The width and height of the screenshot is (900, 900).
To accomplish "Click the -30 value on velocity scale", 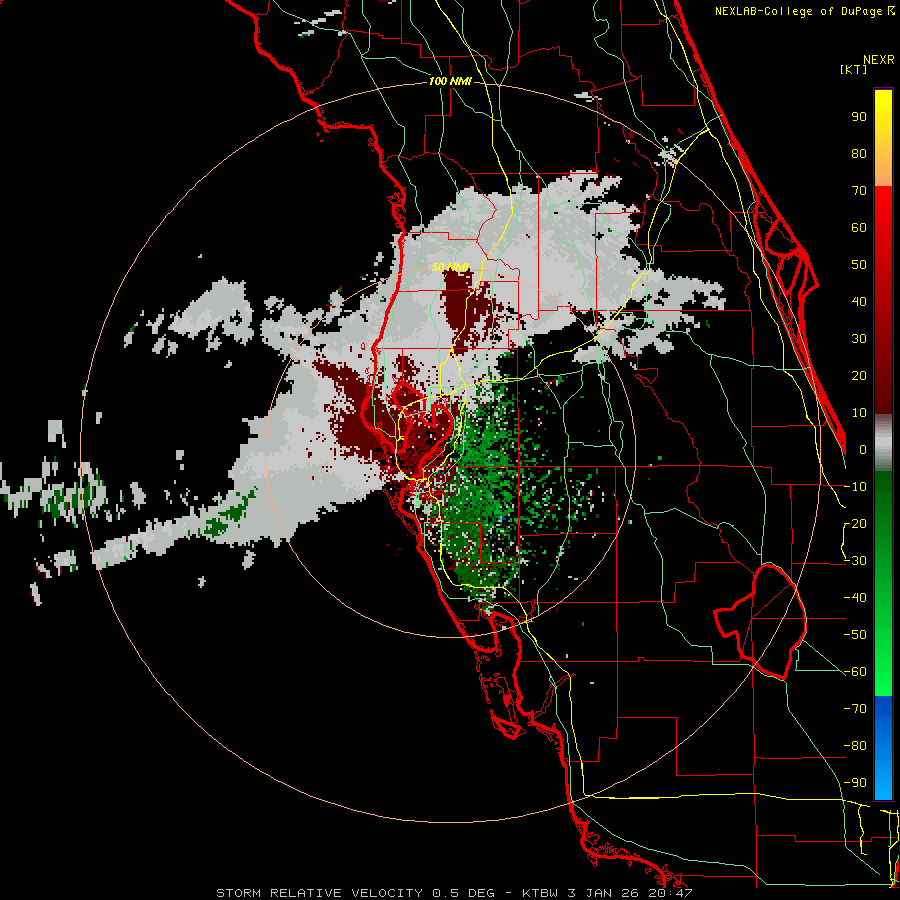I will (x=855, y=561).
